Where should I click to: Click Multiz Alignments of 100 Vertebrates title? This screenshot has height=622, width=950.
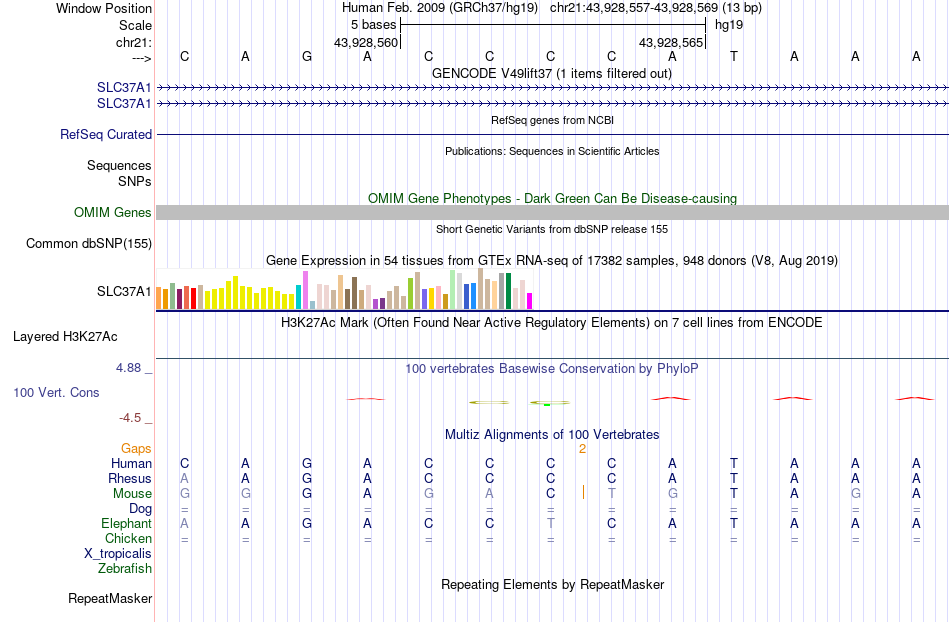552,434
